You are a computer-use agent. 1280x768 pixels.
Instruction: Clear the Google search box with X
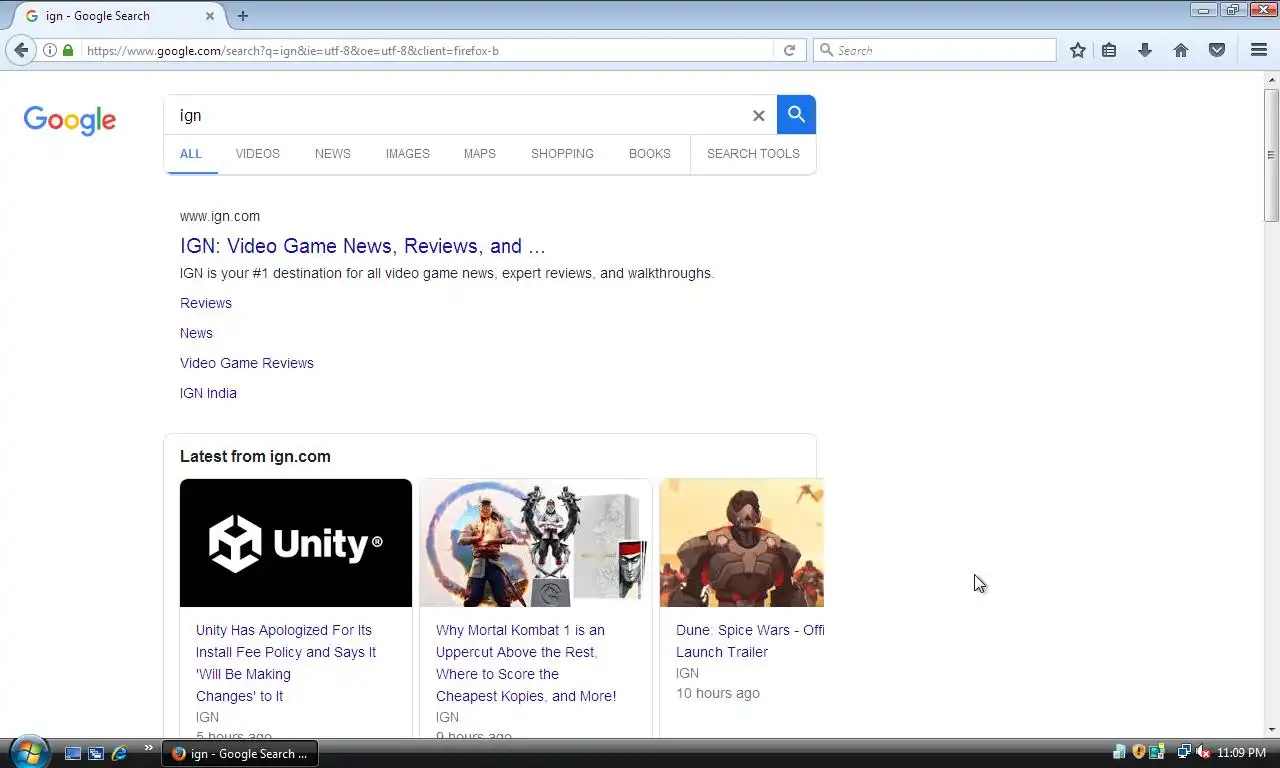pos(758,116)
